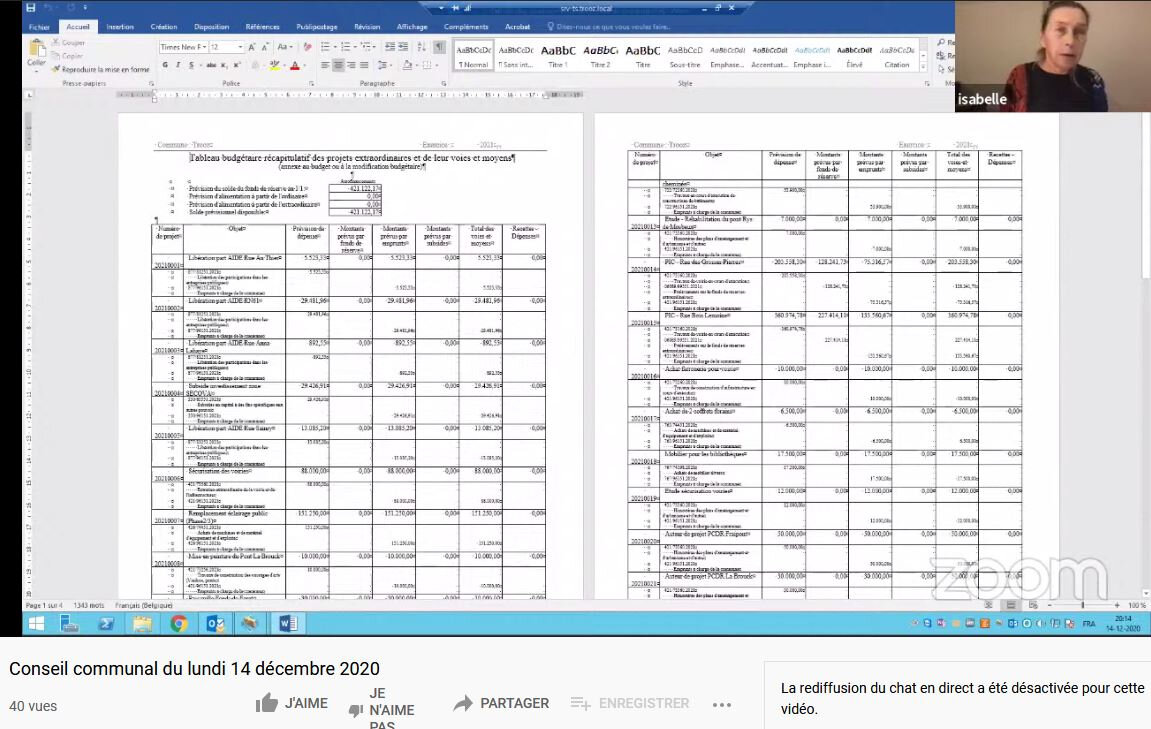Toggle superscript formatting
Viewport: 1151px width, 729px height.
tap(236, 65)
